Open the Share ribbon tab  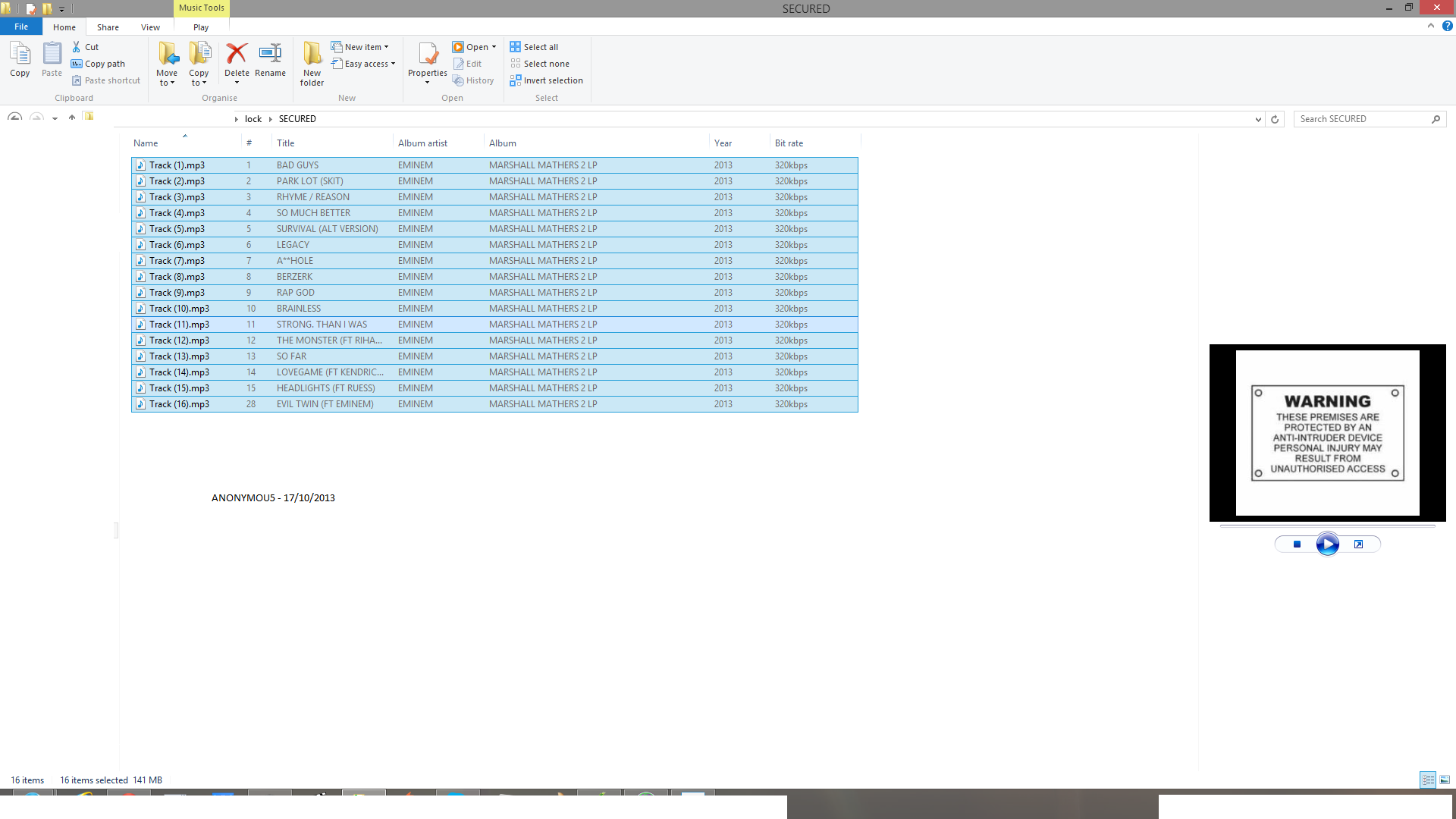click(x=108, y=27)
